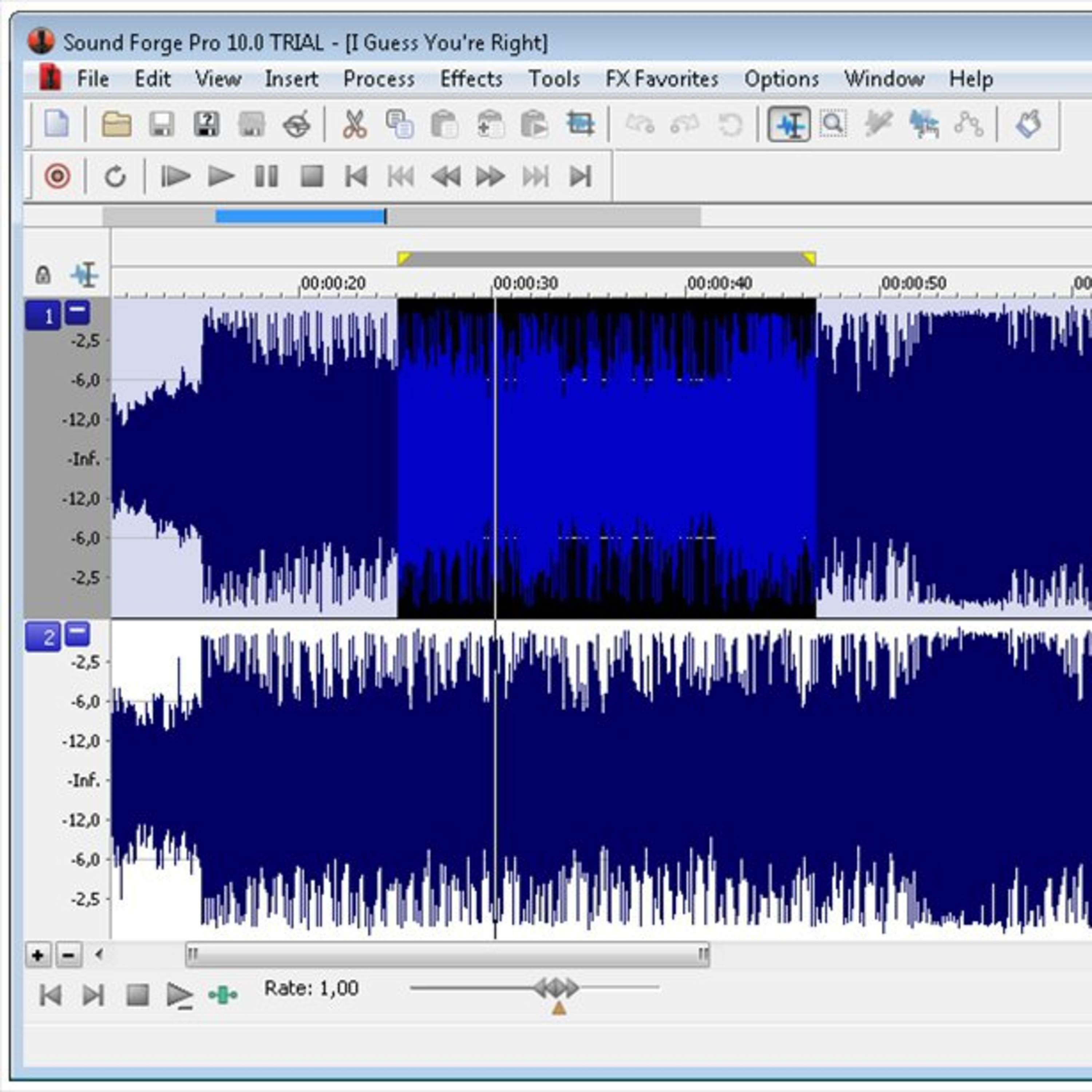Click the Burn CD toolbar icon

[x=297, y=124]
